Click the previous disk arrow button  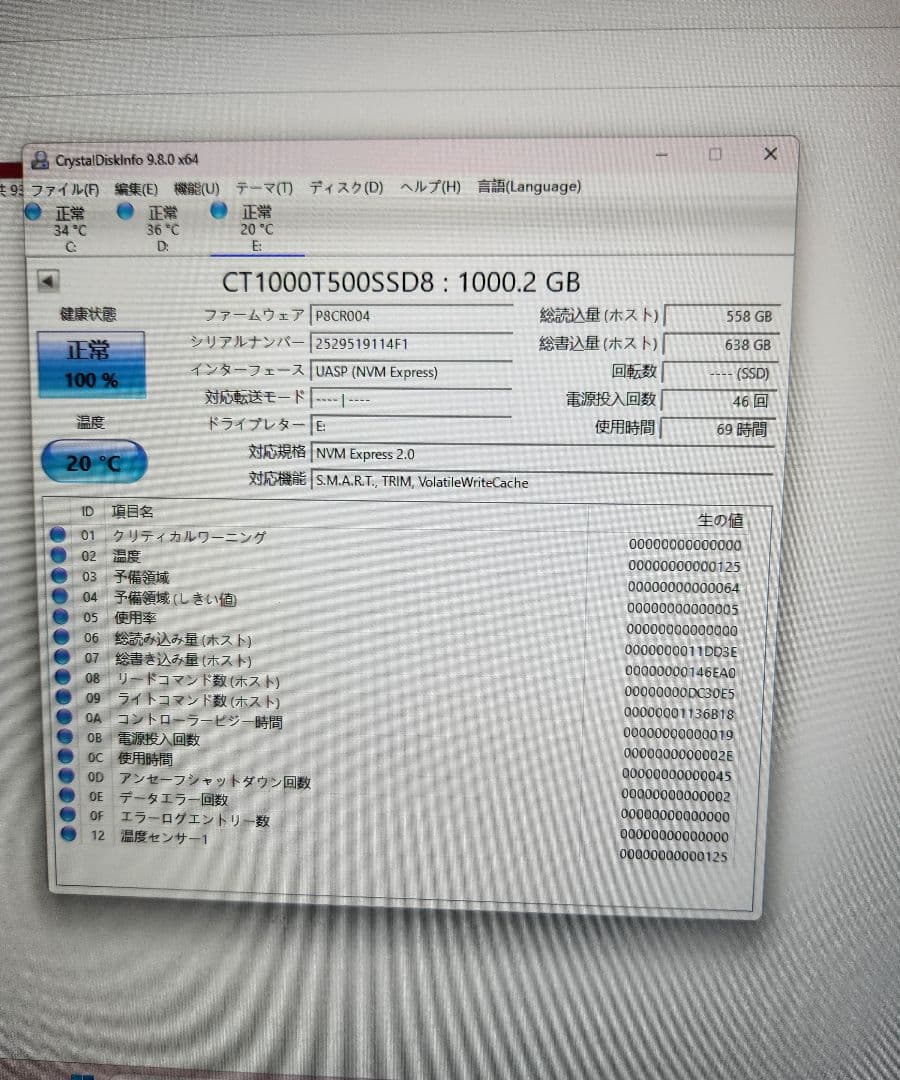tap(48, 280)
